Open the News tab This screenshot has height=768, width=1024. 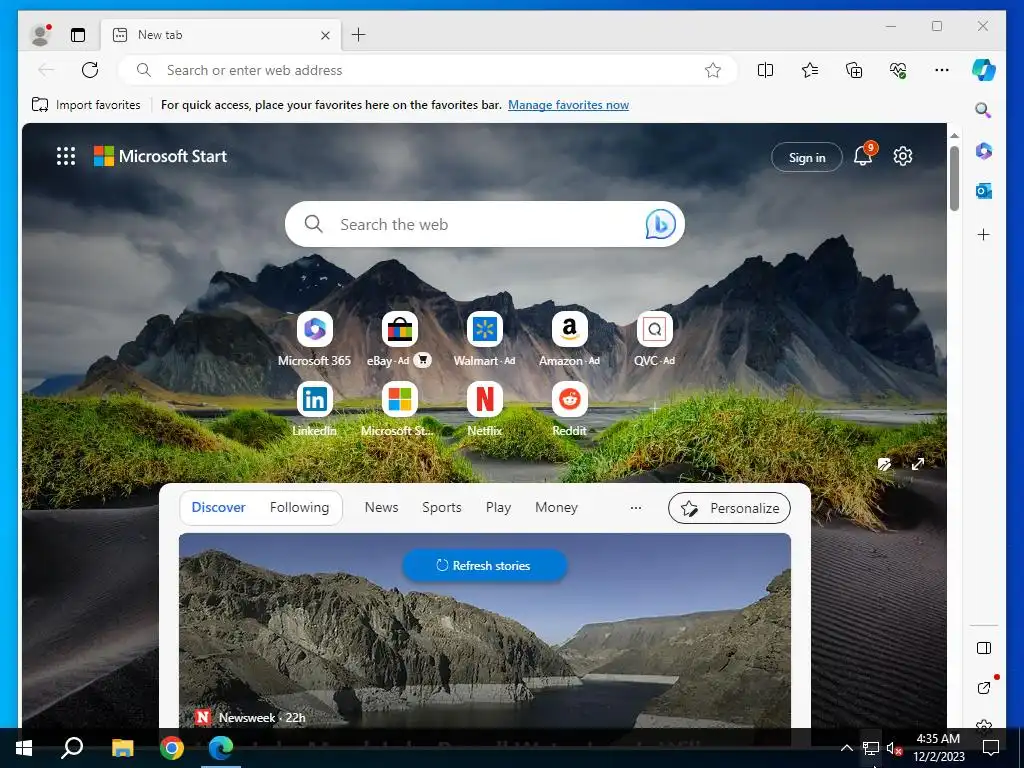381,507
